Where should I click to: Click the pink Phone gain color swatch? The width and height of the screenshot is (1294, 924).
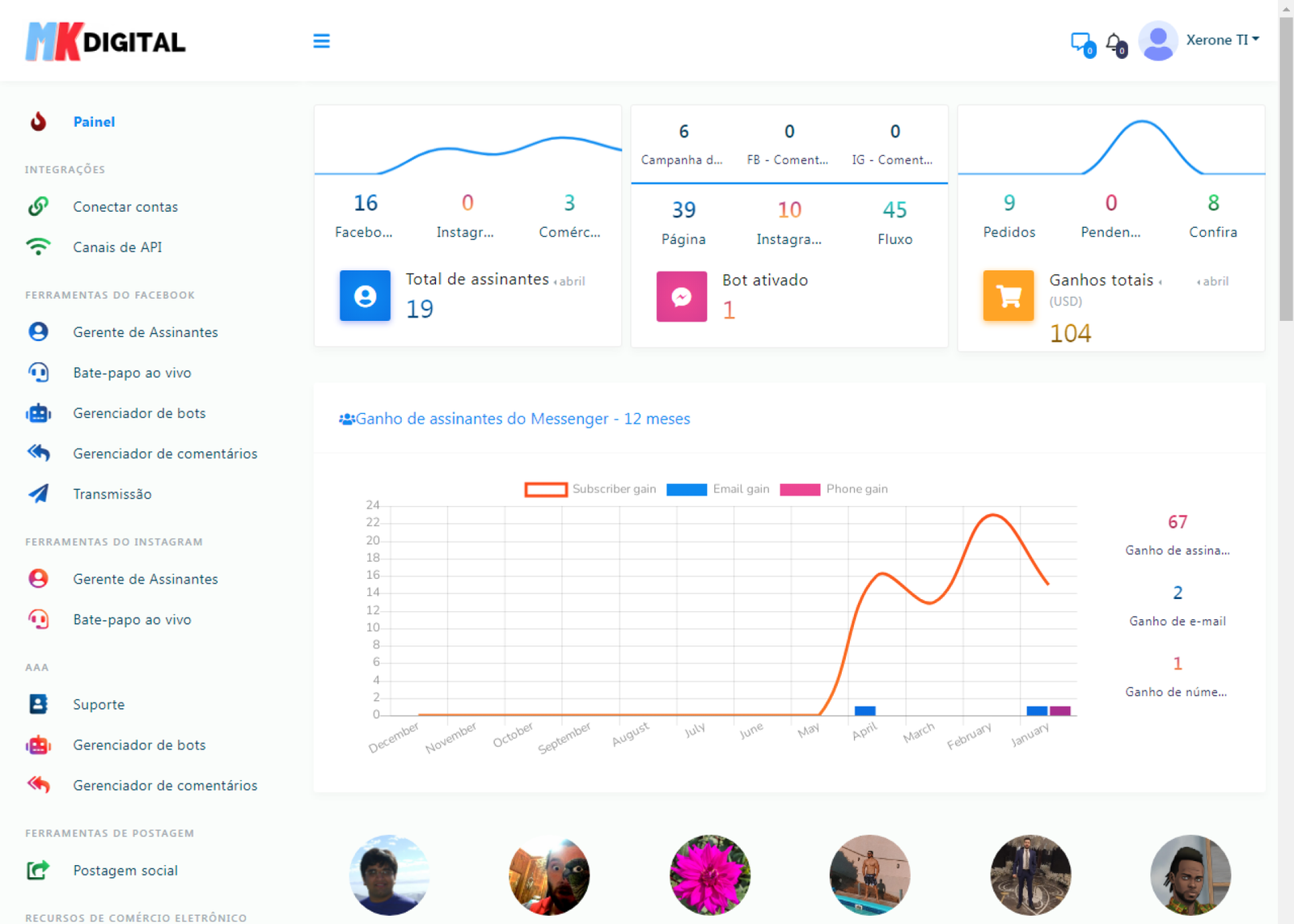[x=800, y=489]
